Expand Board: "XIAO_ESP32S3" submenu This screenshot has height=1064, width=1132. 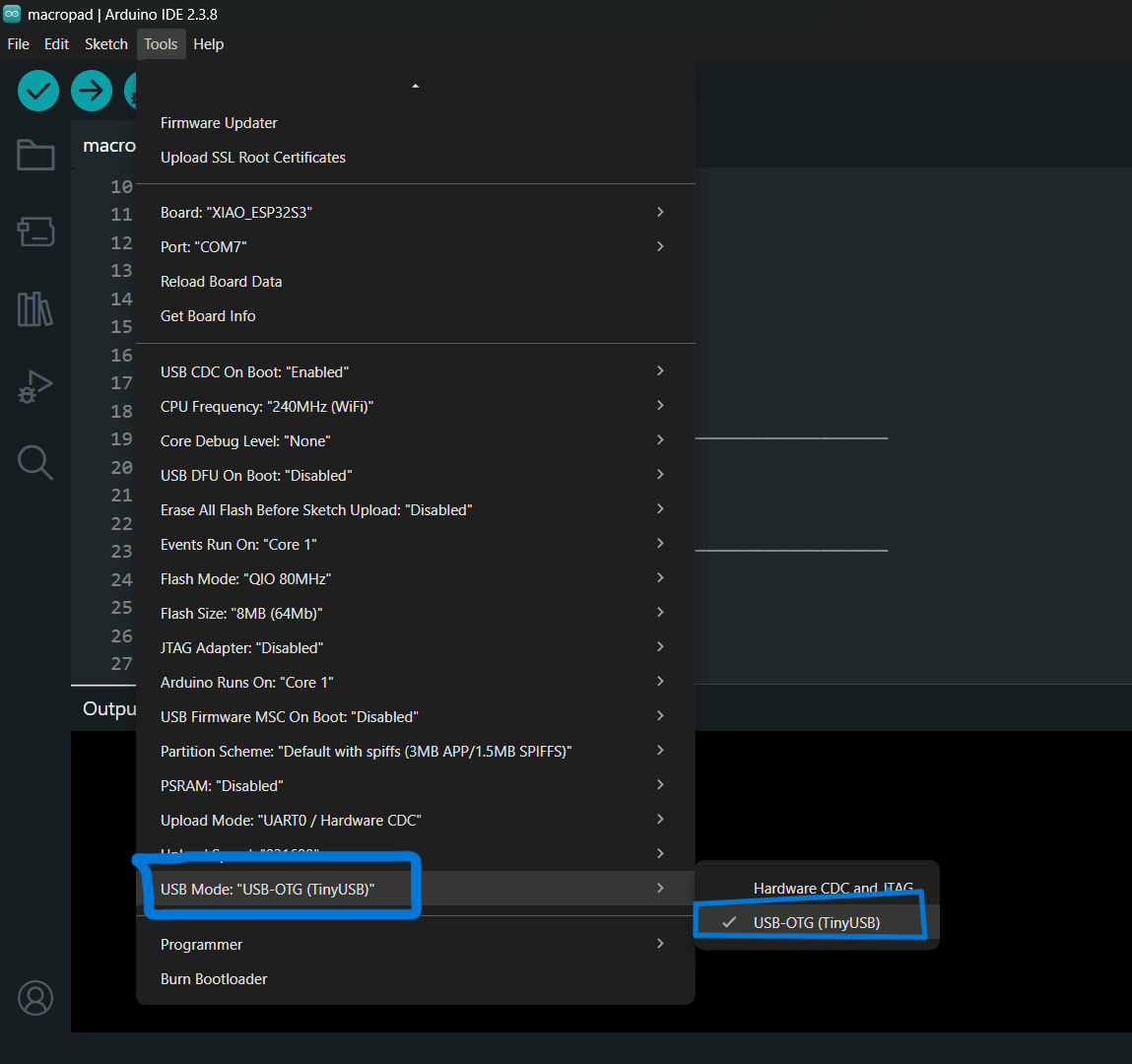415,212
